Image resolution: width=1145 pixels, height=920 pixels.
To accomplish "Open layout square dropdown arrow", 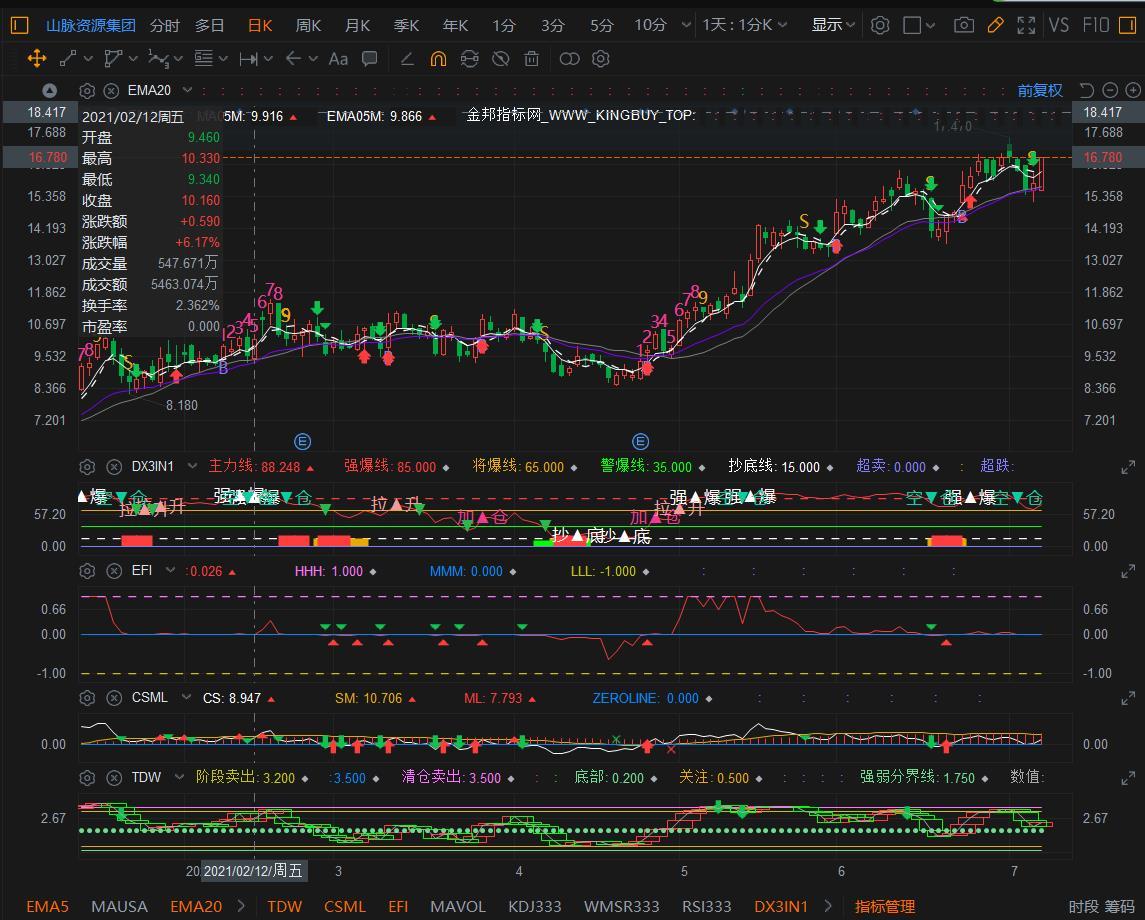I will (x=930, y=26).
